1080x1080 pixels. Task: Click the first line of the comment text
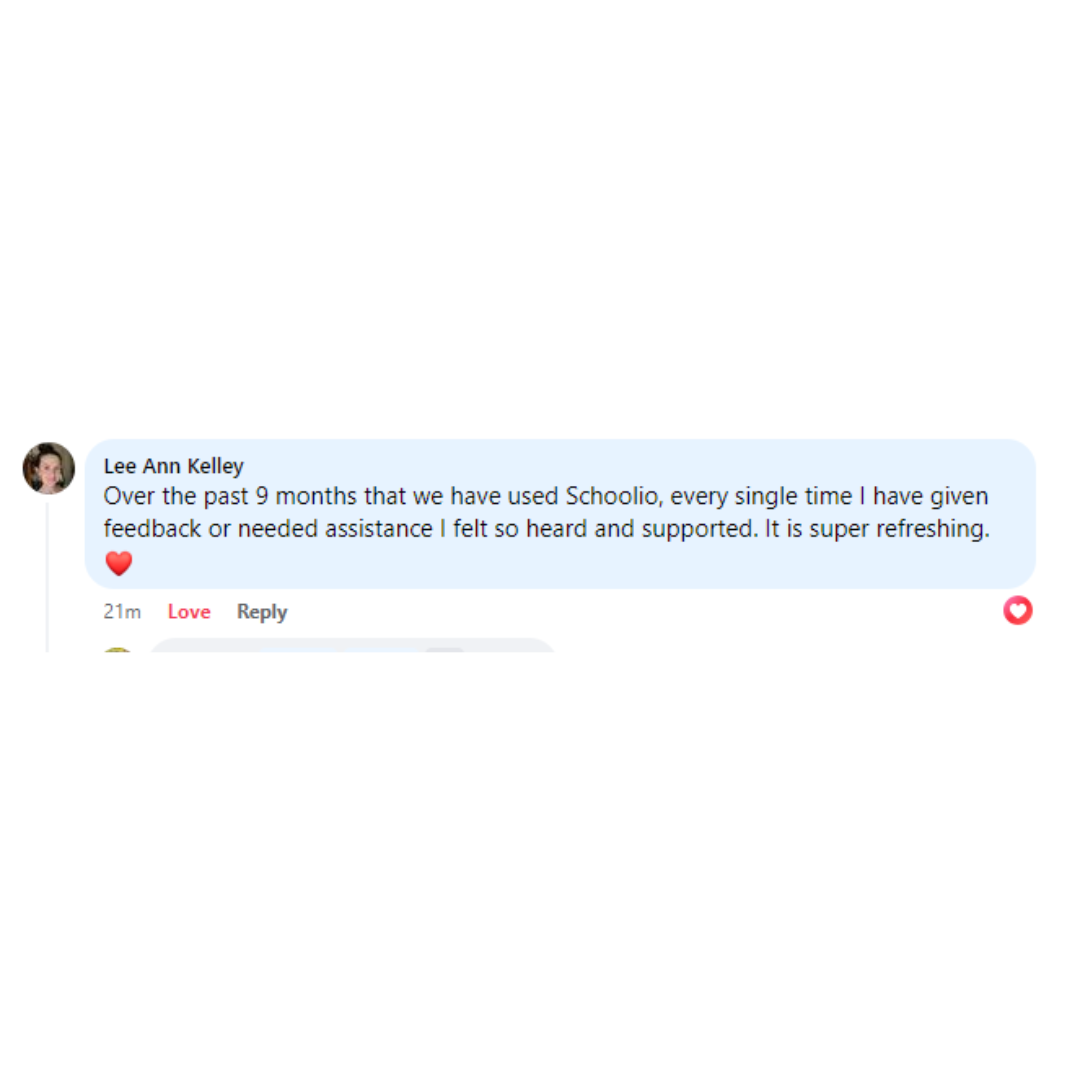[x=546, y=497]
